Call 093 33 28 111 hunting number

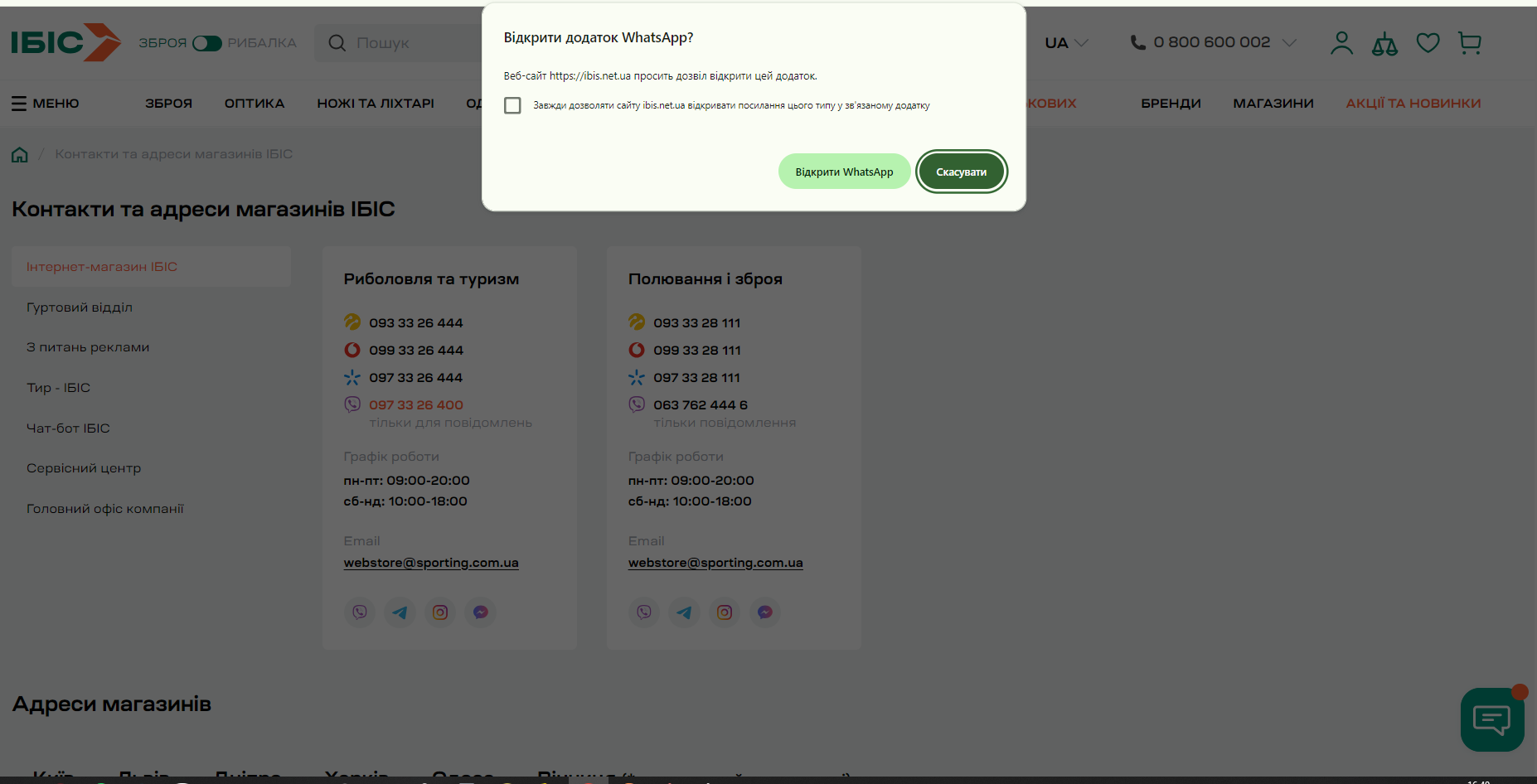pyautogui.click(x=697, y=323)
